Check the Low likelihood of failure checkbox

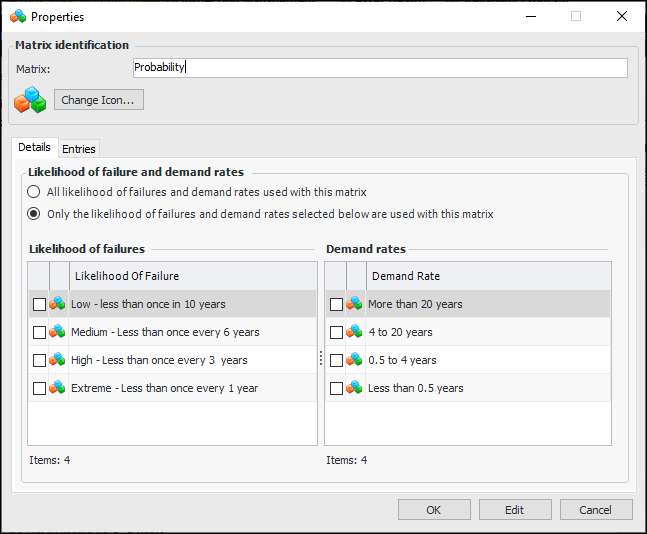pos(39,304)
